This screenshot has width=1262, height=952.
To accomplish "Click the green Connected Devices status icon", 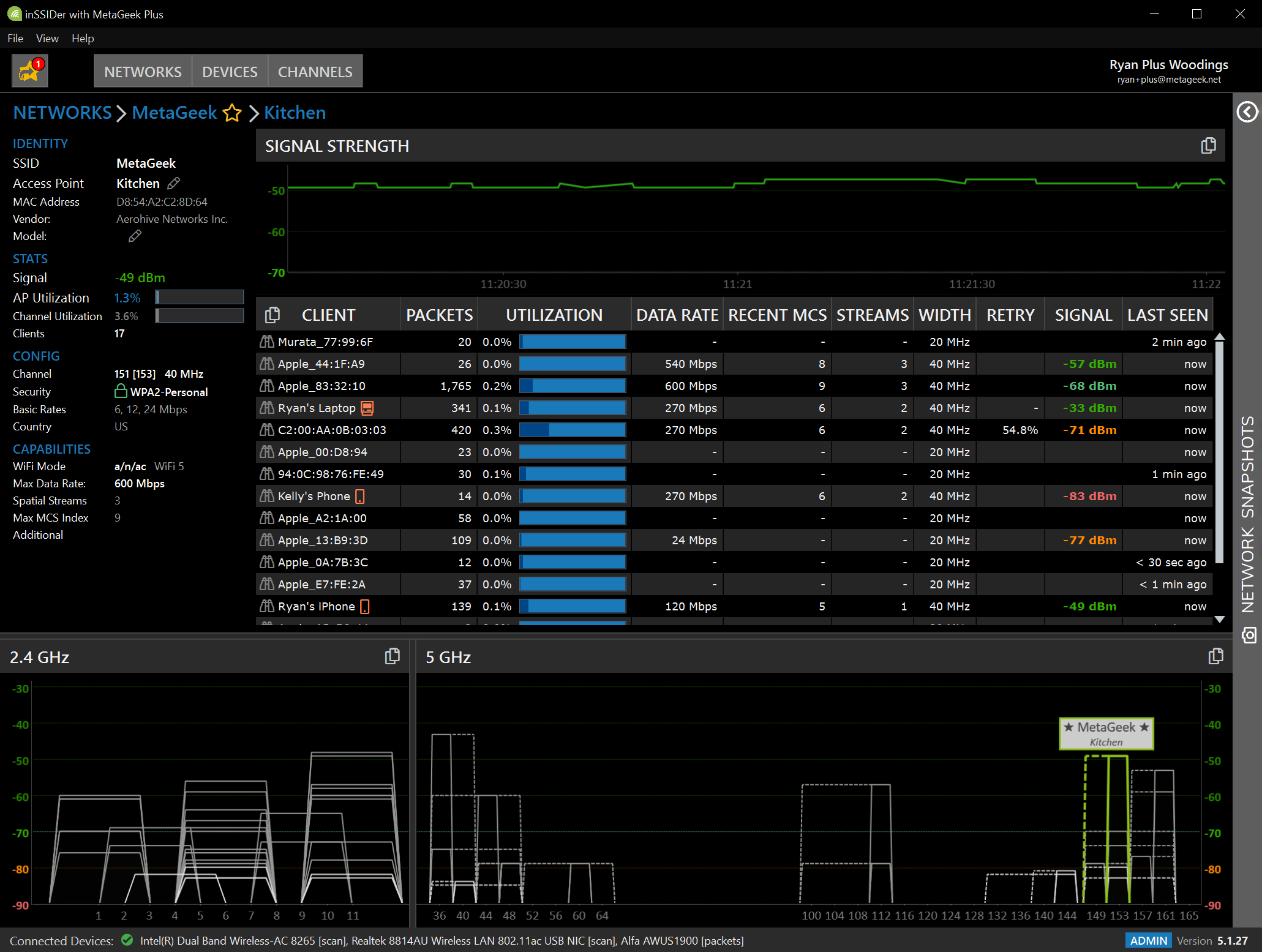I will point(128,941).
